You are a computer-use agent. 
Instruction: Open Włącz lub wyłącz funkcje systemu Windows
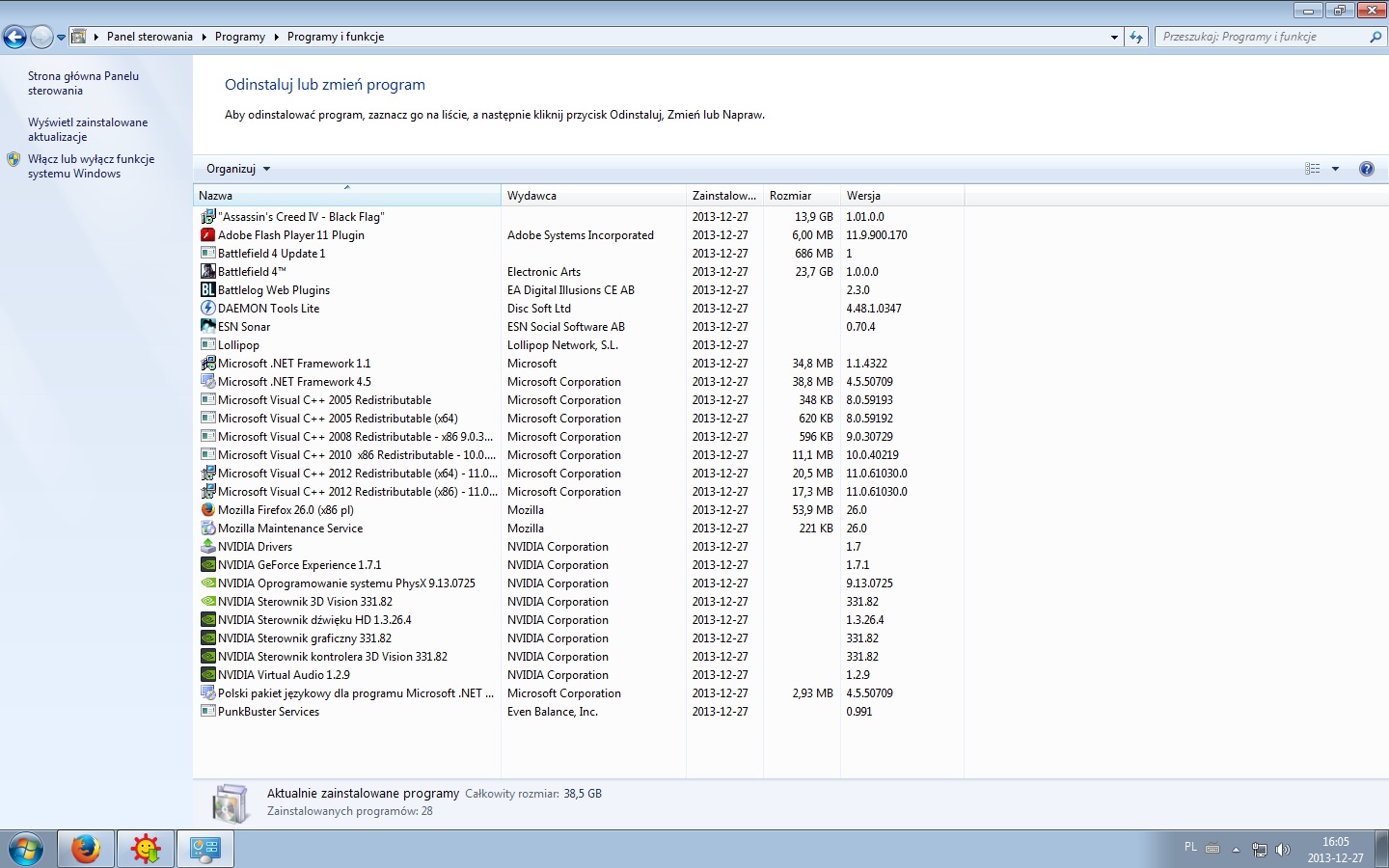click(91, 166)
